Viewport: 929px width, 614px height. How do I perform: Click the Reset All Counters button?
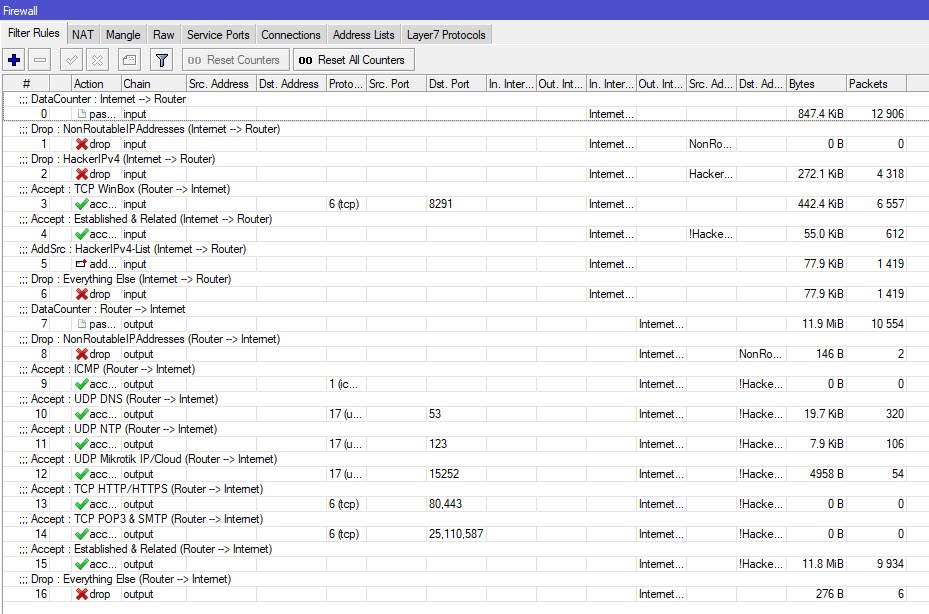coord(352,60)
